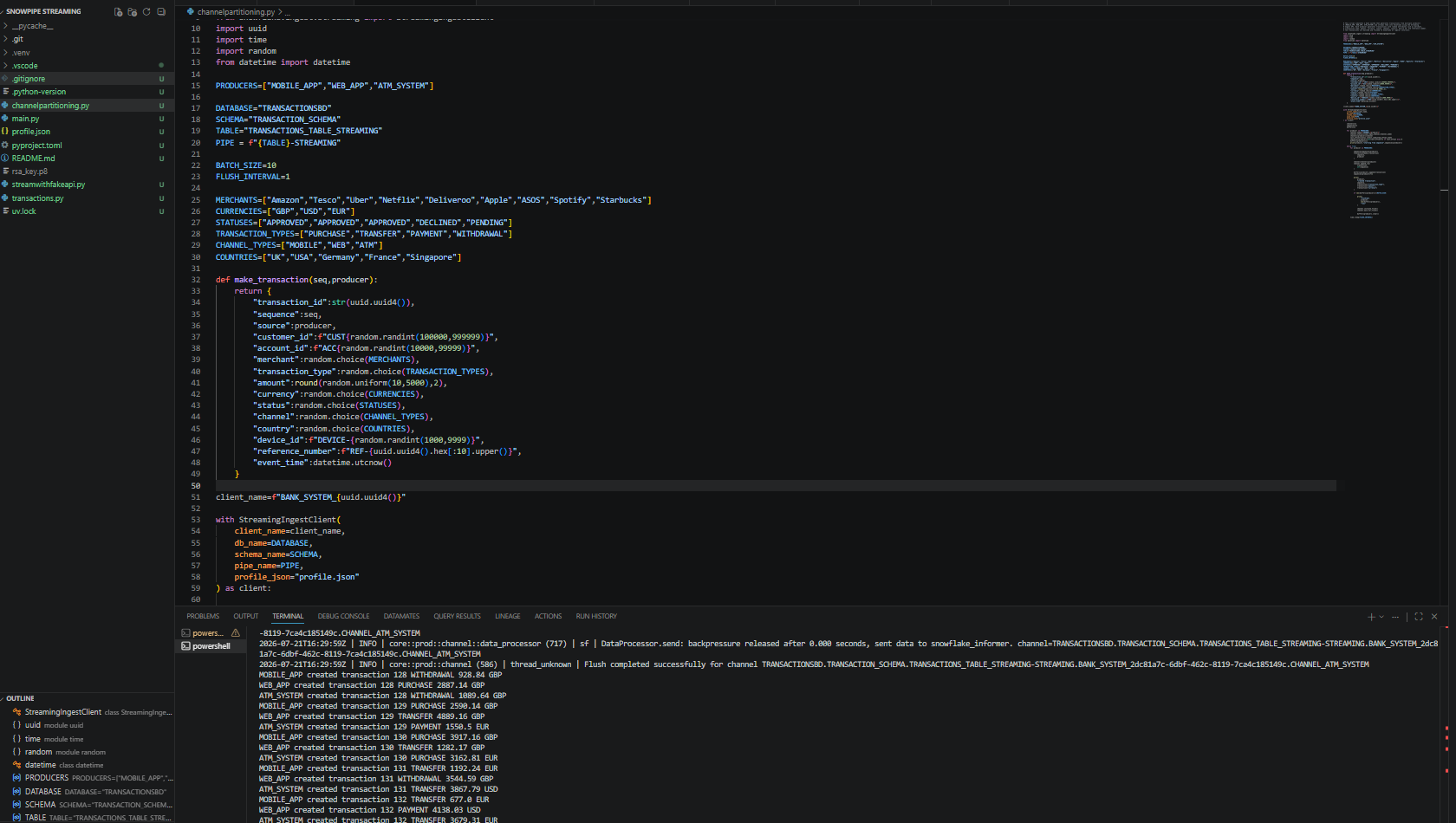Image resolution: width=1456 pixels, height=823 pixels.
Task: Switch to the DEBUG CONSOLE tab
Action: [x=343, y=617]
